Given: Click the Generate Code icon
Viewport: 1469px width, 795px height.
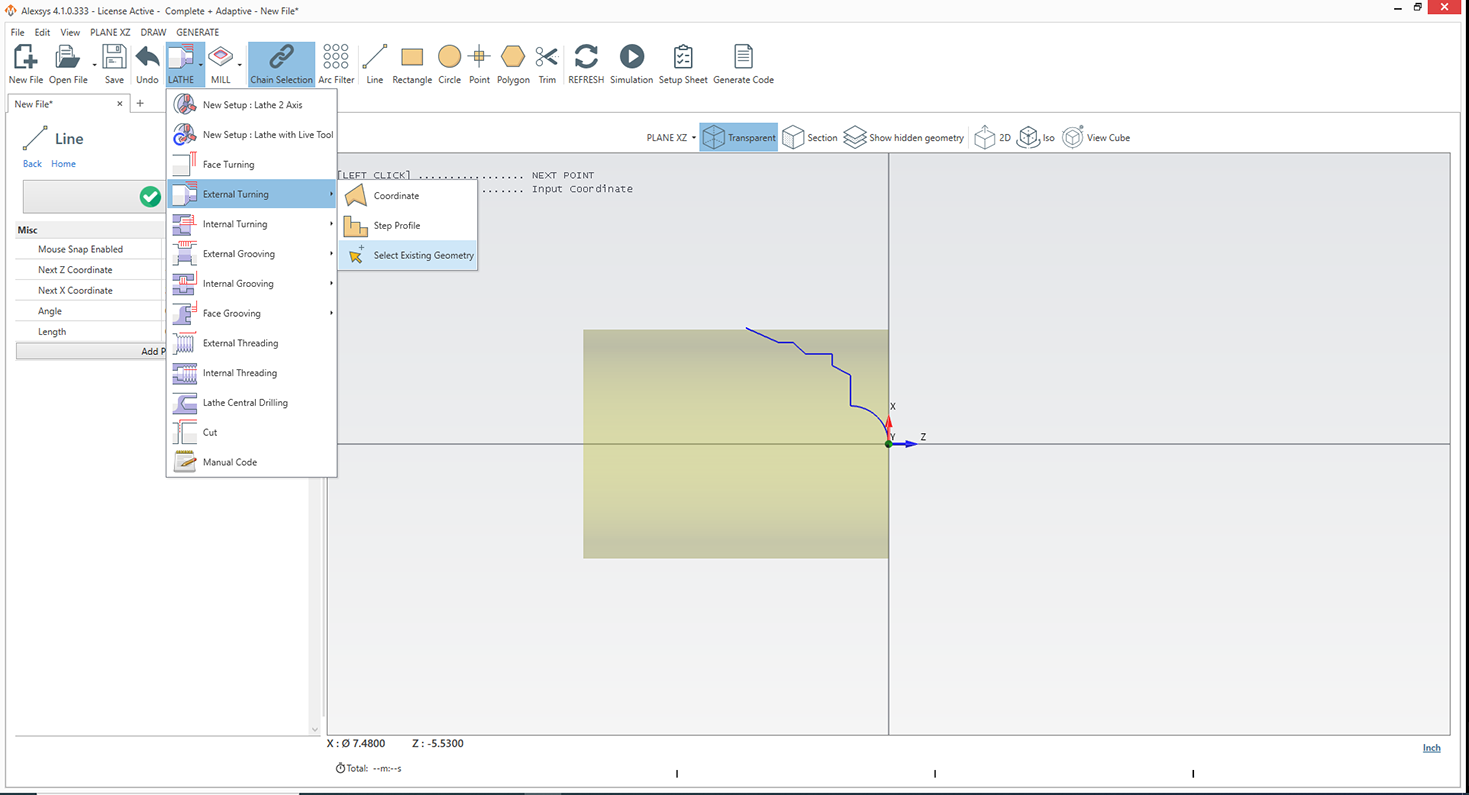Looking at the screenshot, I should point(743,57).
